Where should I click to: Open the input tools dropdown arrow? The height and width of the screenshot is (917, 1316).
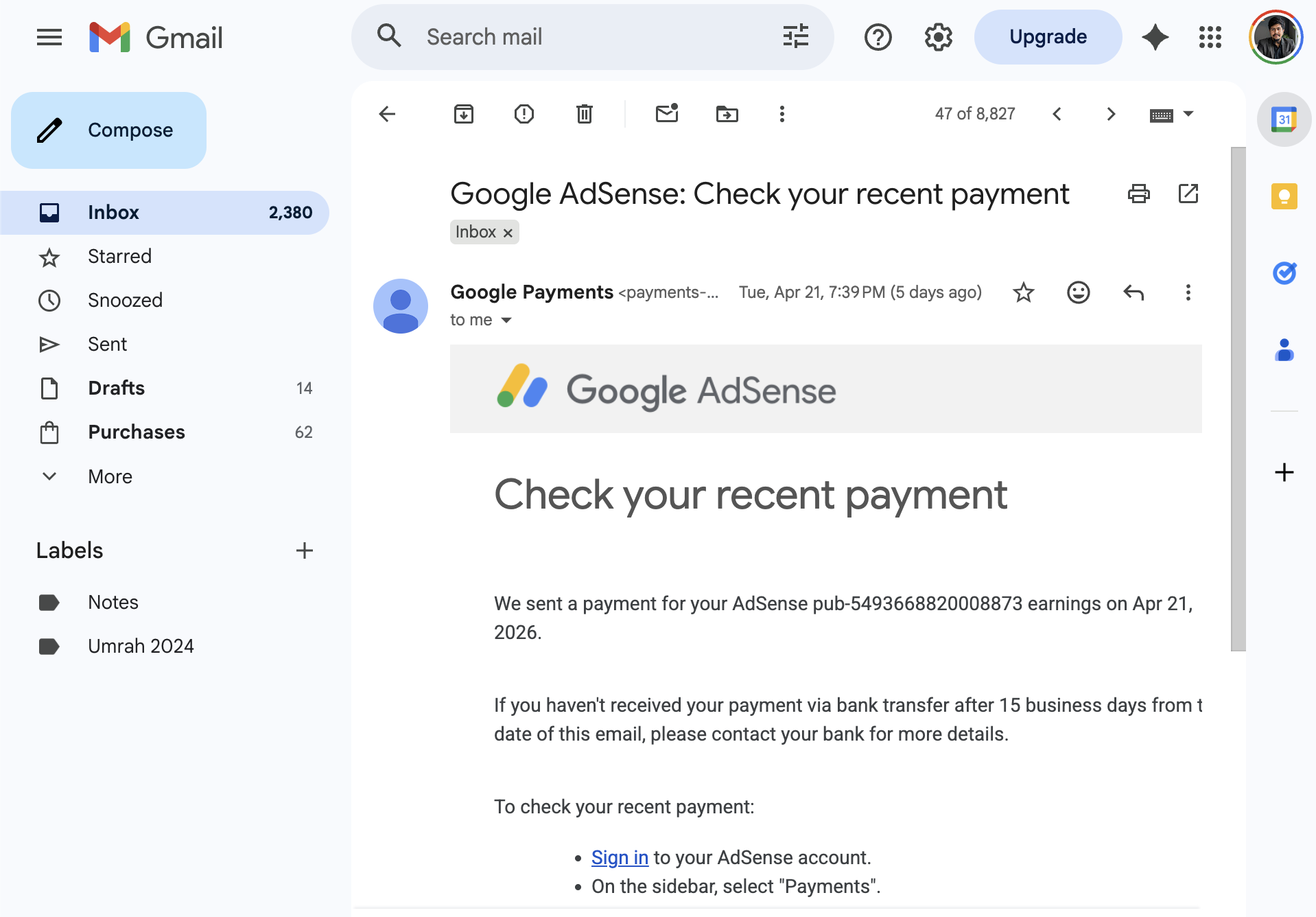point(1188,114)
